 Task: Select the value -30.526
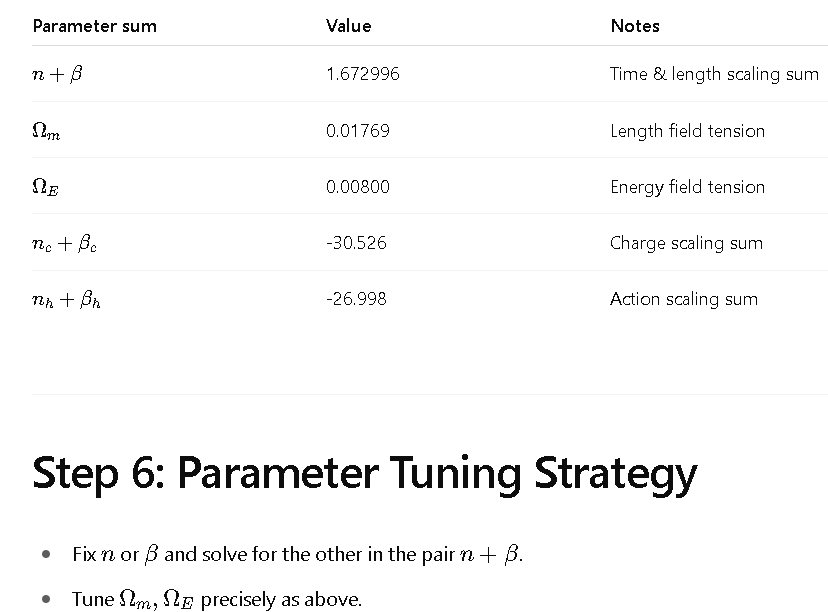356,243
